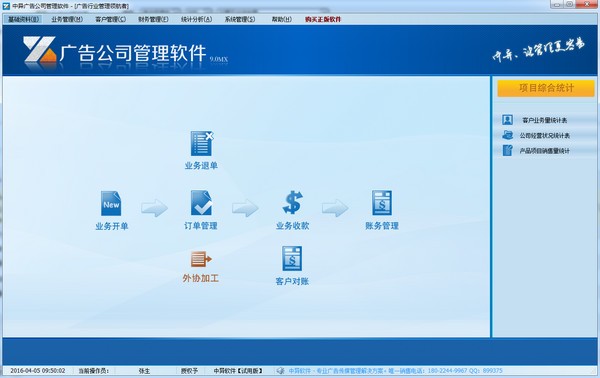Image resolution: width=600 pixels, height=378 pixels.
Task: Open the 统计分析 menu
Action: point(196,19)
